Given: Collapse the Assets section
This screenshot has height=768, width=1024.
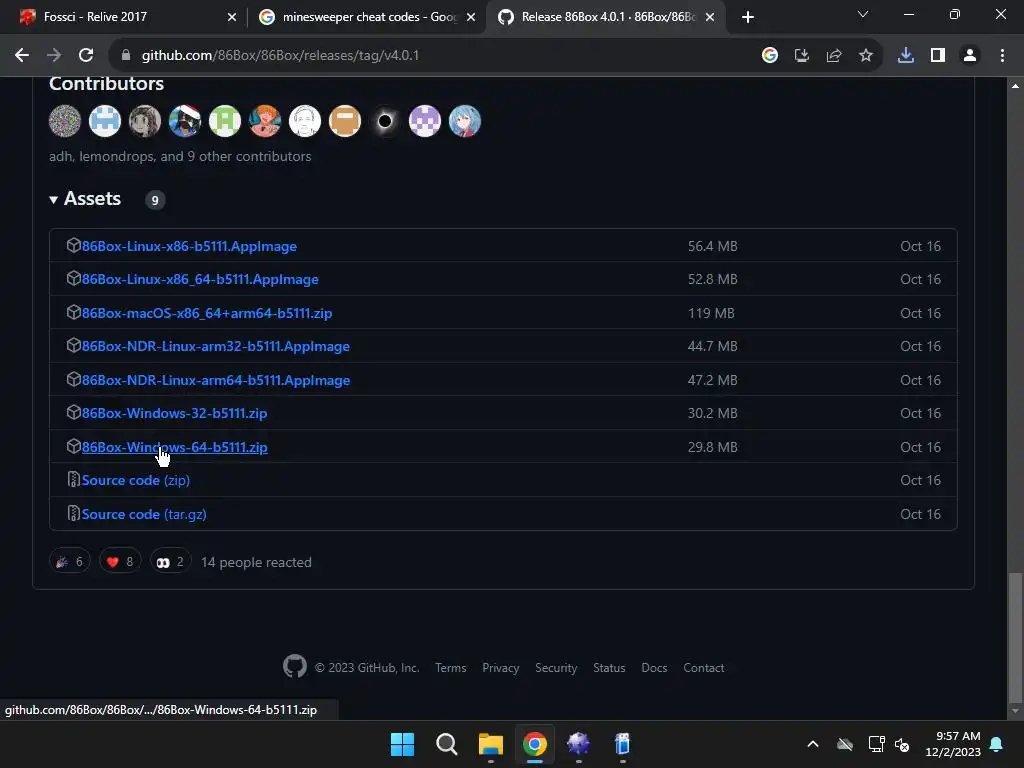Looking at the screenshot, I should point(86,199).
